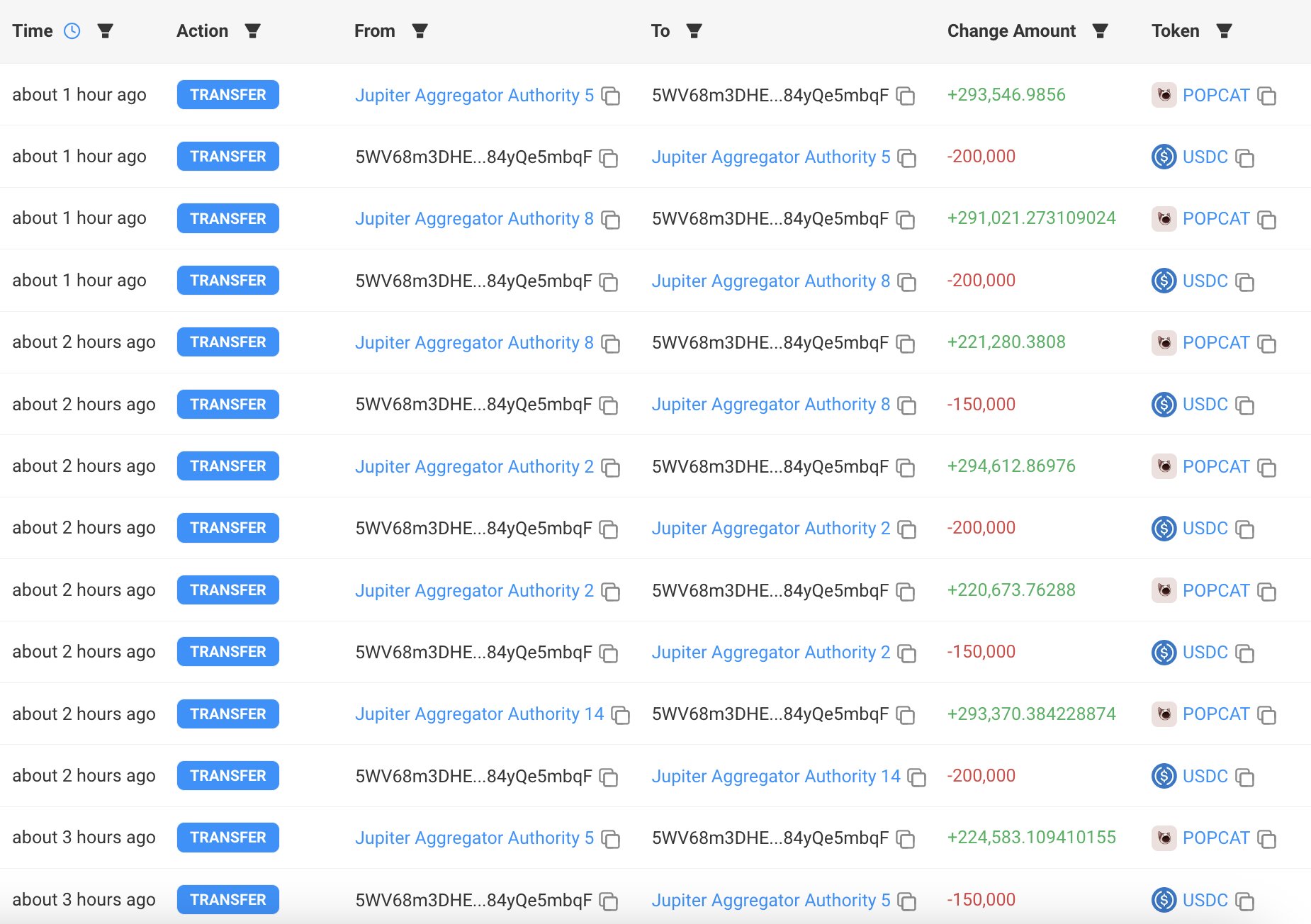
Task: Toggle time format using the clock icon
Action: pyautogui.click(x=72, y=31)
